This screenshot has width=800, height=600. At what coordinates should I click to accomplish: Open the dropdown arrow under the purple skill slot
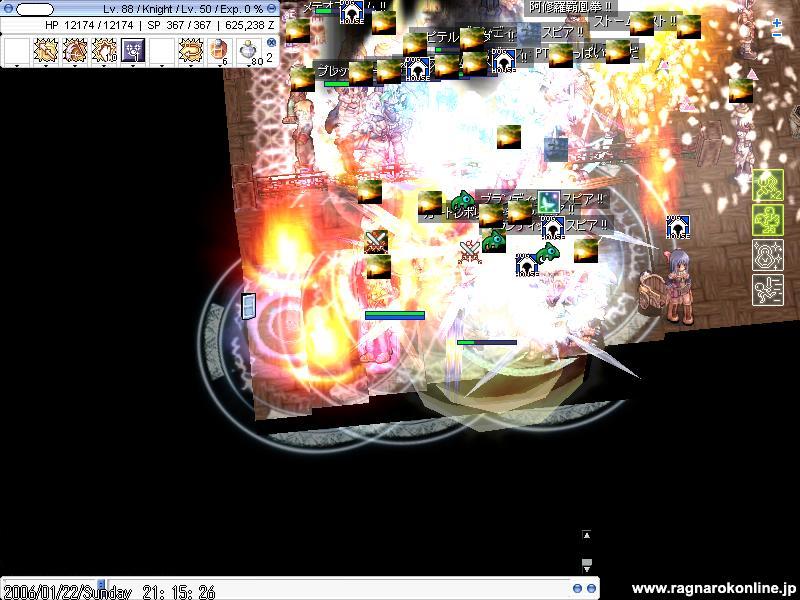(133, 66)
